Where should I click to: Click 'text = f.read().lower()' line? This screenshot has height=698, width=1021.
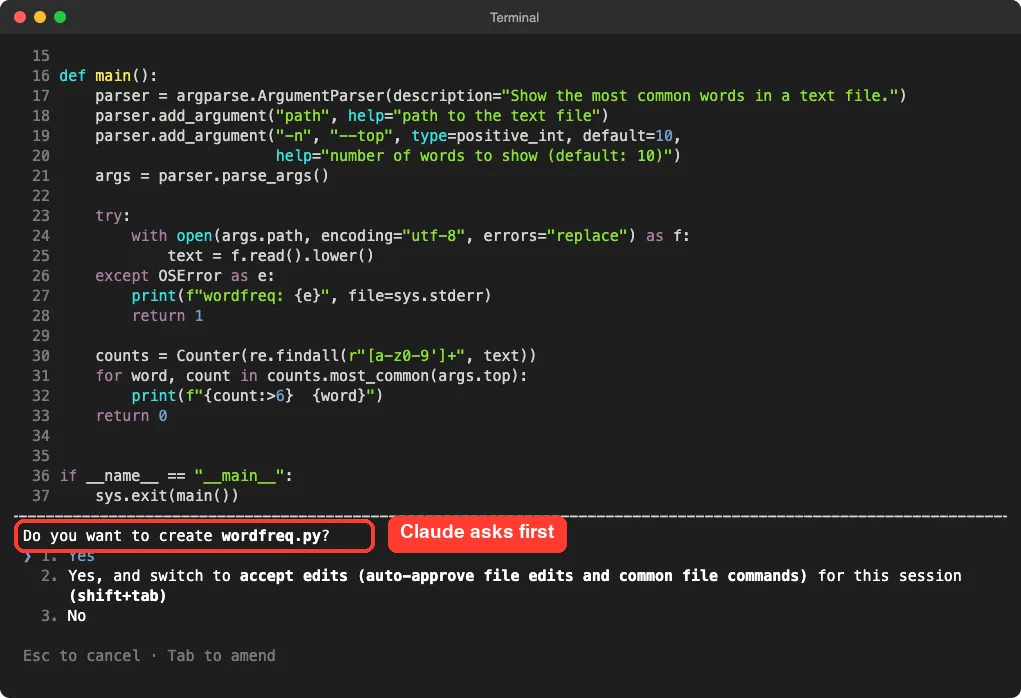coord(271,256)
